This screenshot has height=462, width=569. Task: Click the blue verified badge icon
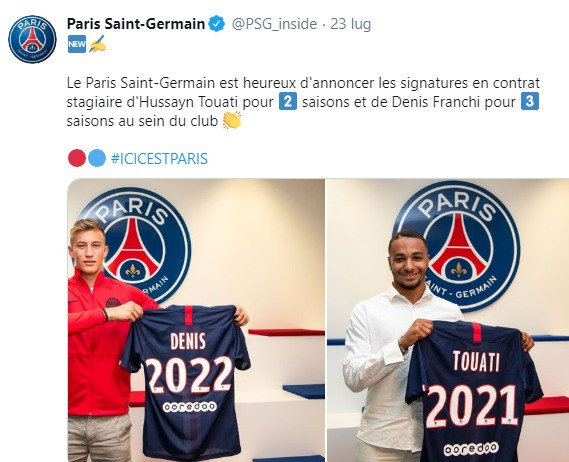point(217,24)
